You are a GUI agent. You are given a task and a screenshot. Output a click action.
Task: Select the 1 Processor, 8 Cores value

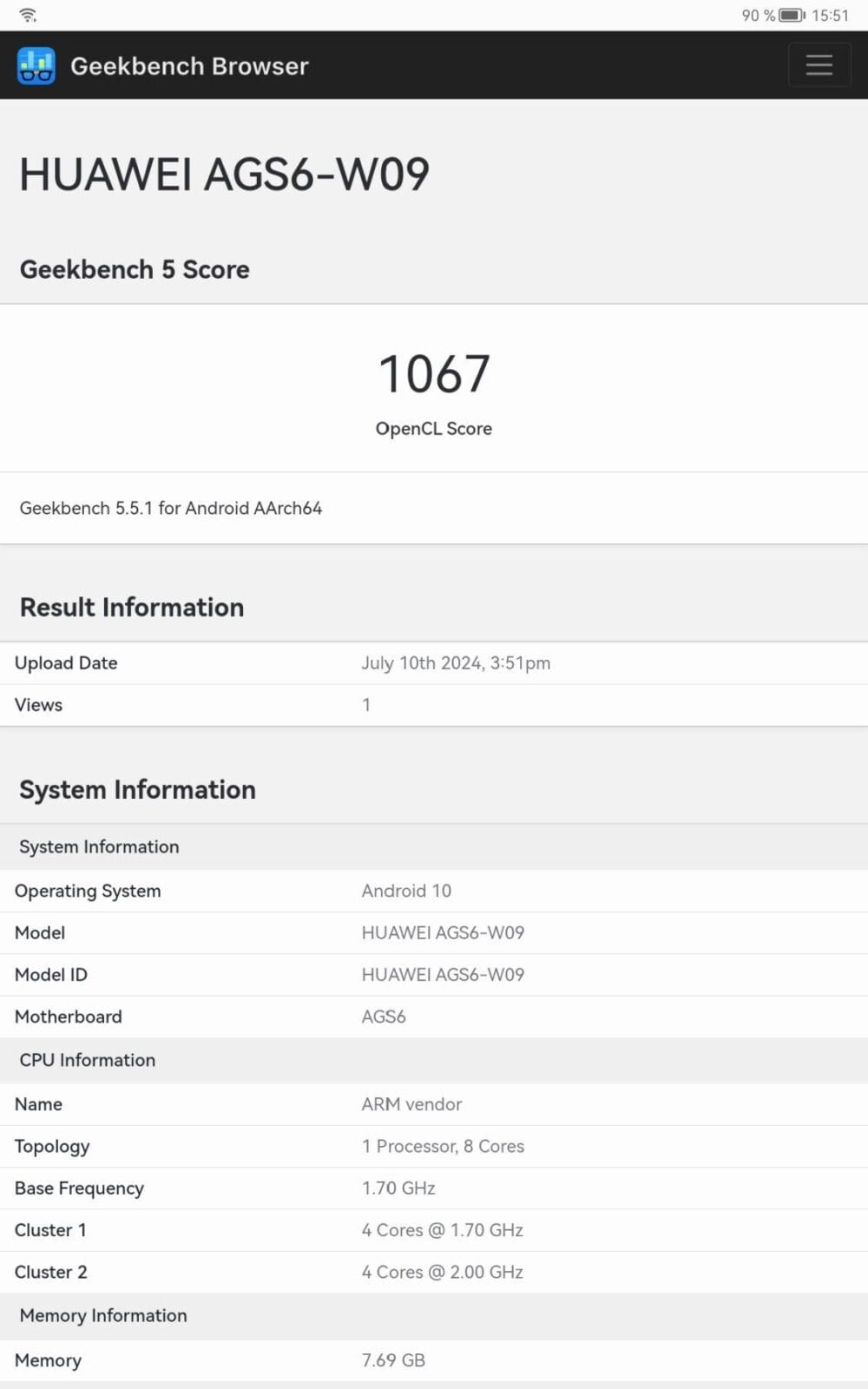click(443, 1147)
